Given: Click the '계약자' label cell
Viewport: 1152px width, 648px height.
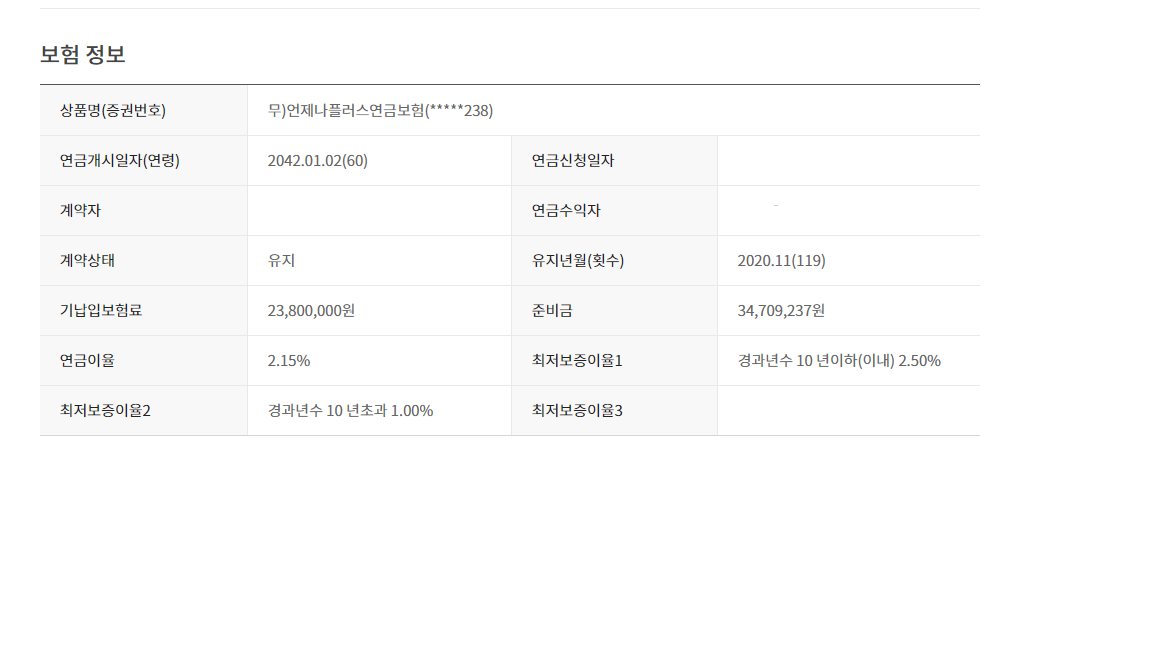Looking at the screenshot, I should (x=143, y=210).
